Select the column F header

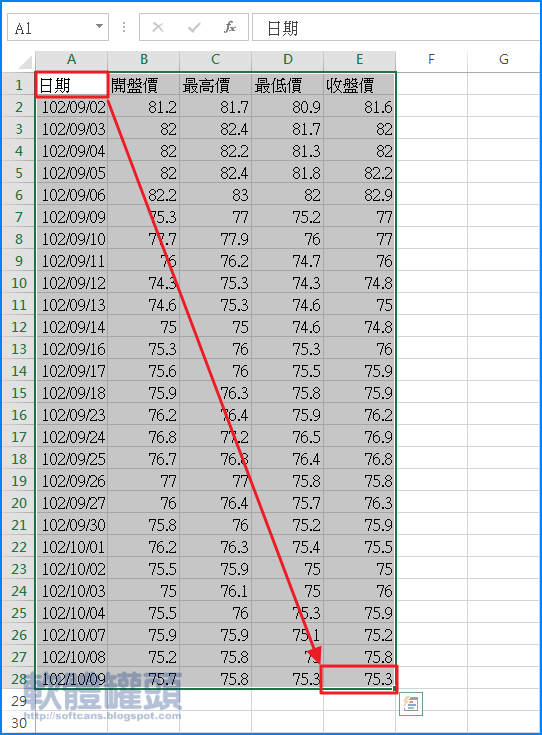[431, 60]
